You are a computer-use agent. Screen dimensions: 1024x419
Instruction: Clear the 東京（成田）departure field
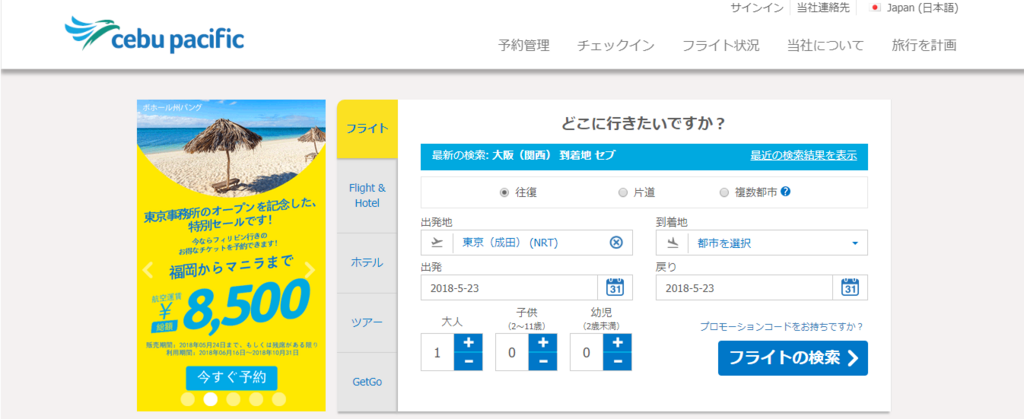[616, 243]
